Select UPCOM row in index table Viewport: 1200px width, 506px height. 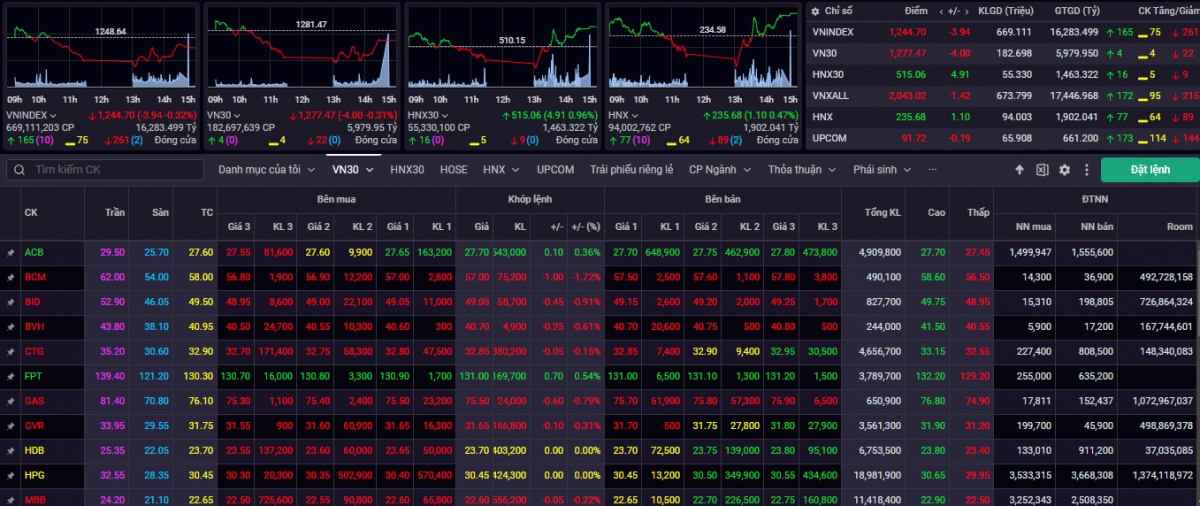(1003, 137)
